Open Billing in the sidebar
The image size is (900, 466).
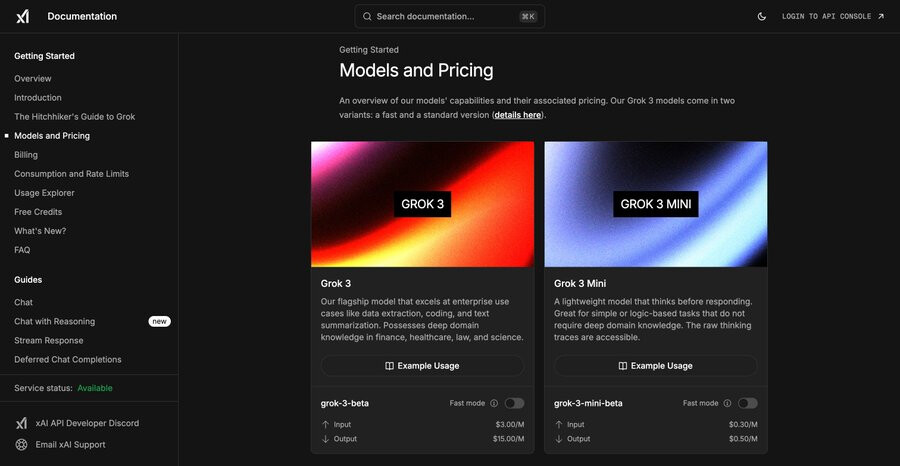(x=26, y=155)
